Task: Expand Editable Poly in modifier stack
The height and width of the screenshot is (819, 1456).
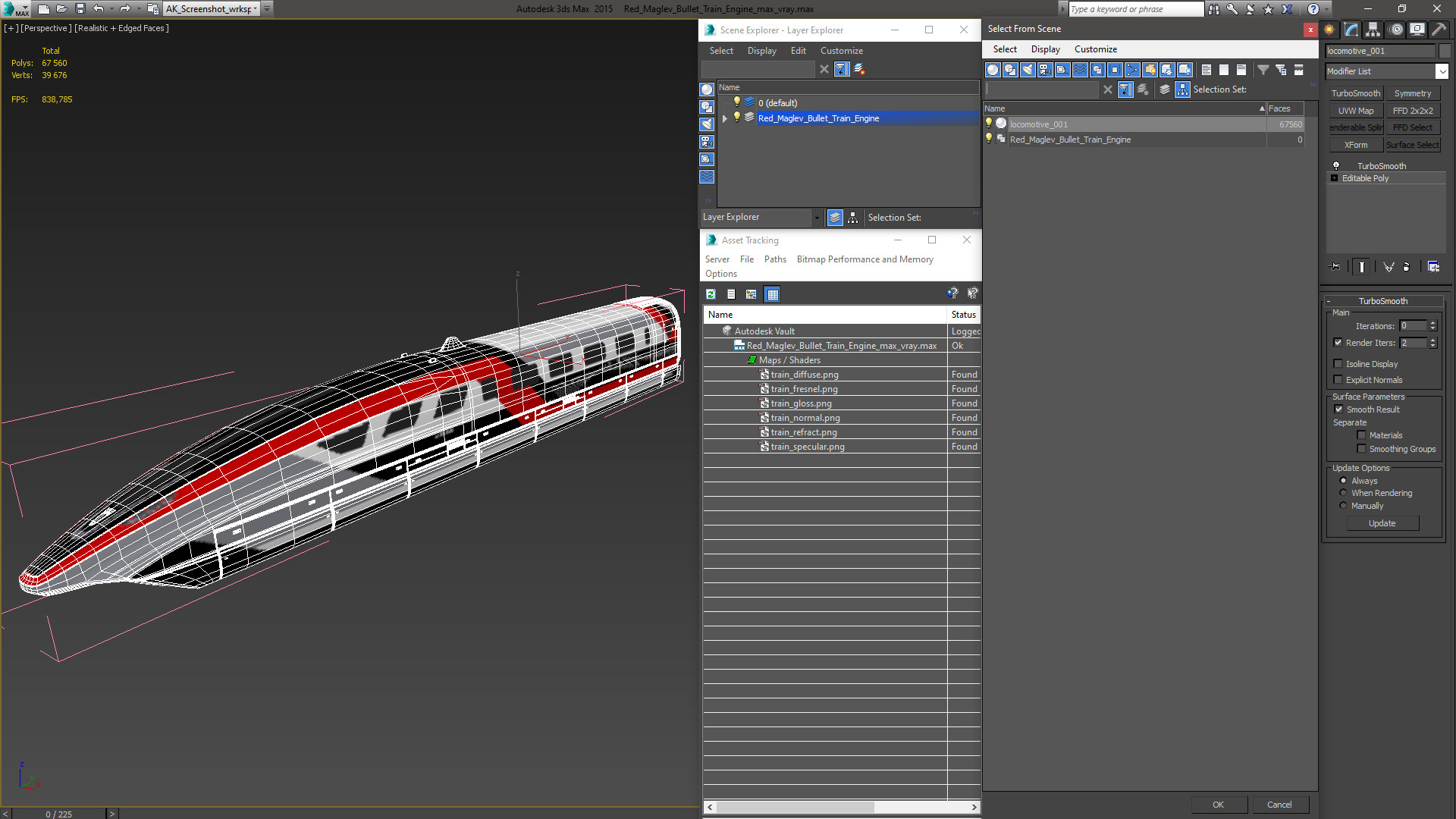Action: point(1335,178)
